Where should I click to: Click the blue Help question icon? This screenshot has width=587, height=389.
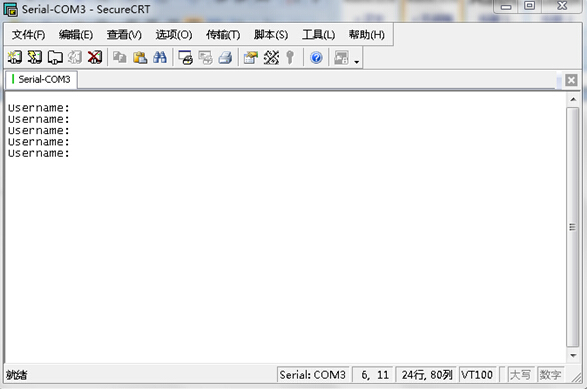[316, 57]
